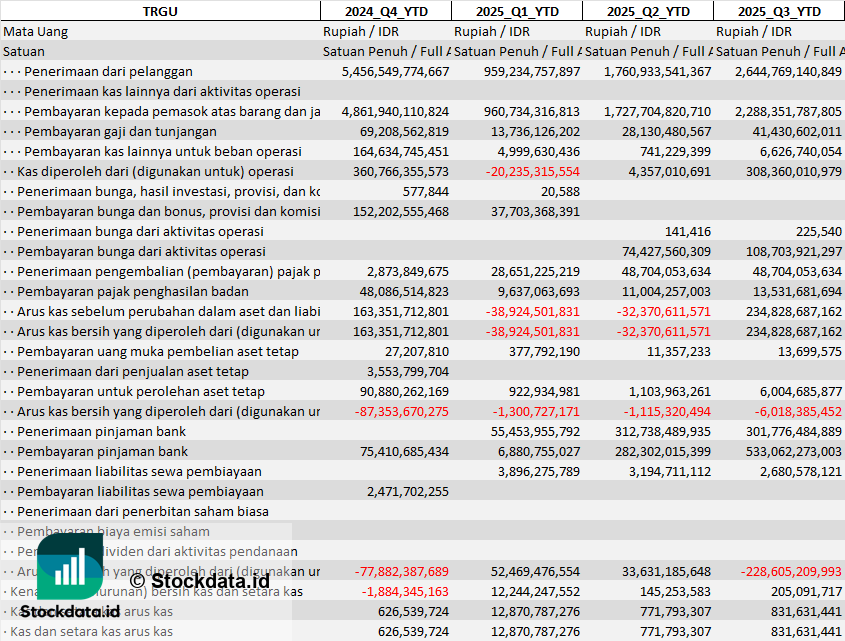Select the 2024_Q4_YTD column header
Screen dimensions: 845x641
pos(386,11)
